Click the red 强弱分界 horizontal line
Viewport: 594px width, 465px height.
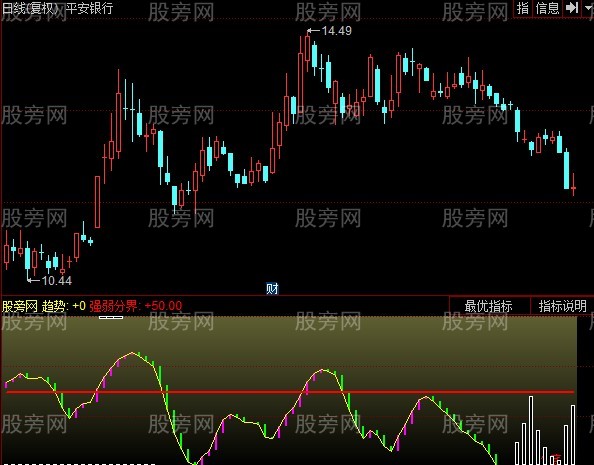pyautogui.click(x=290, y=392)
